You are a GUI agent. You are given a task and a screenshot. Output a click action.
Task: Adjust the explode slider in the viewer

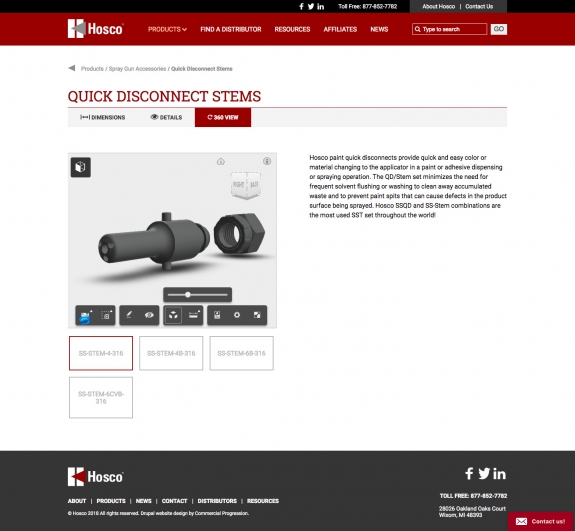[188, 294]
